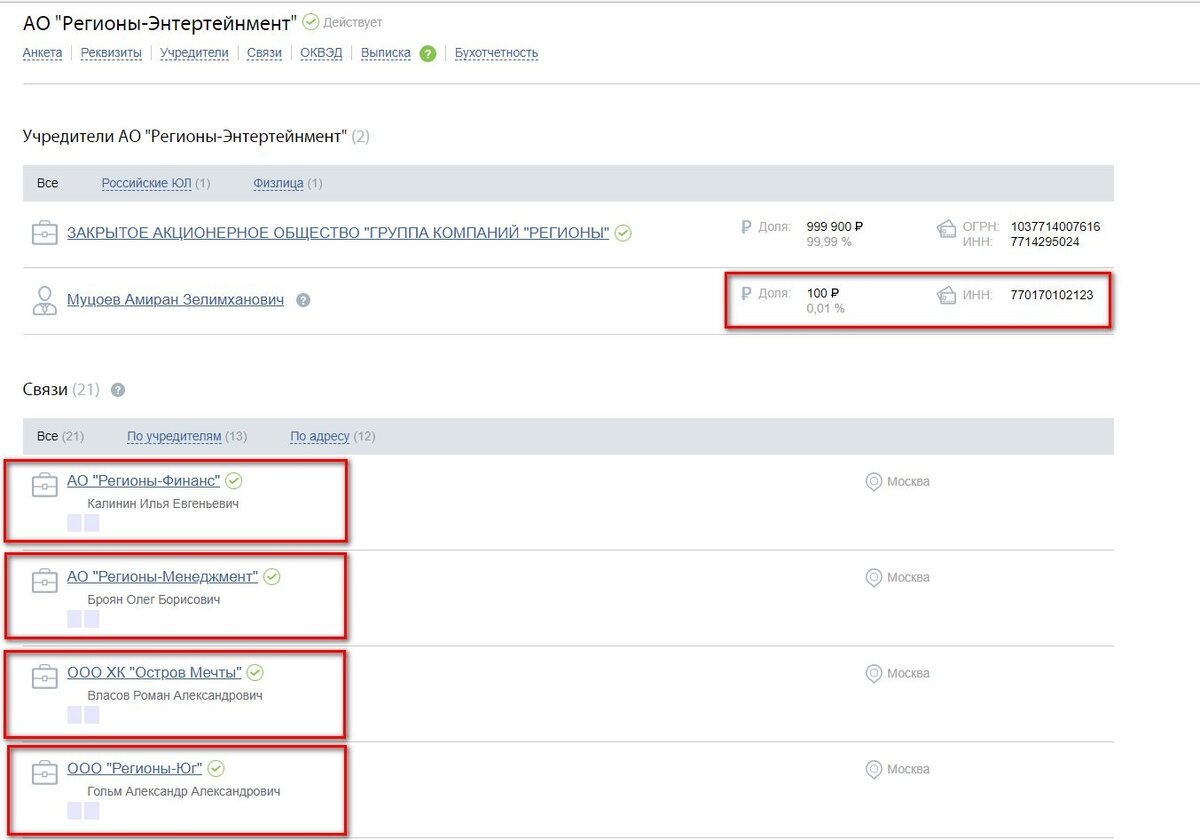Viewport: 1200px width, 840px height.
Task: Jump to the Связи header link
Action: point(265,53)
